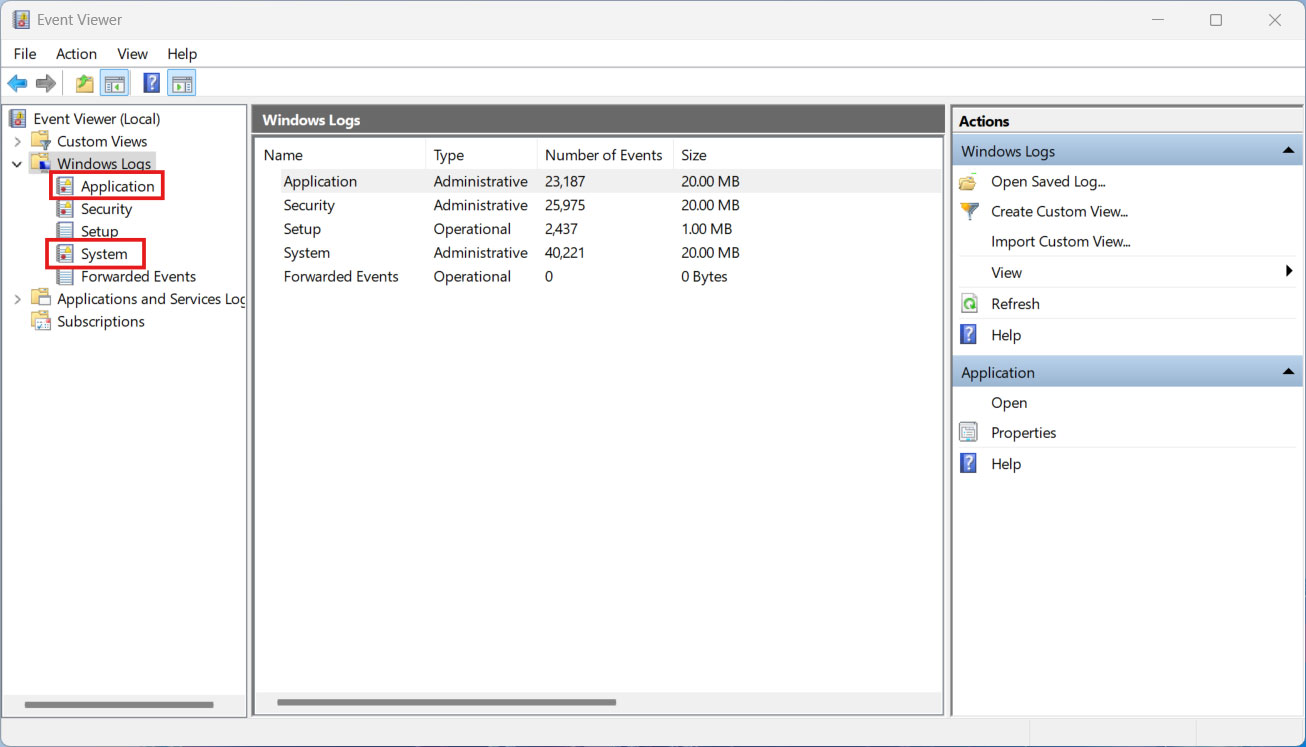
Task: Click the Properties icon in Actions pane
Action: point(968,433)
